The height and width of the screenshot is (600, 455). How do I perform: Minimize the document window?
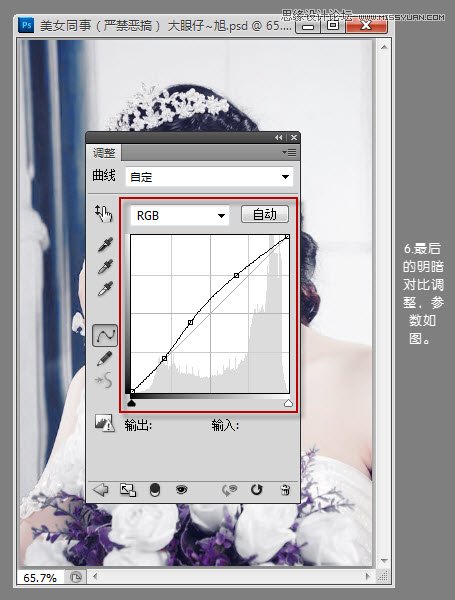(x=308, y=26)
